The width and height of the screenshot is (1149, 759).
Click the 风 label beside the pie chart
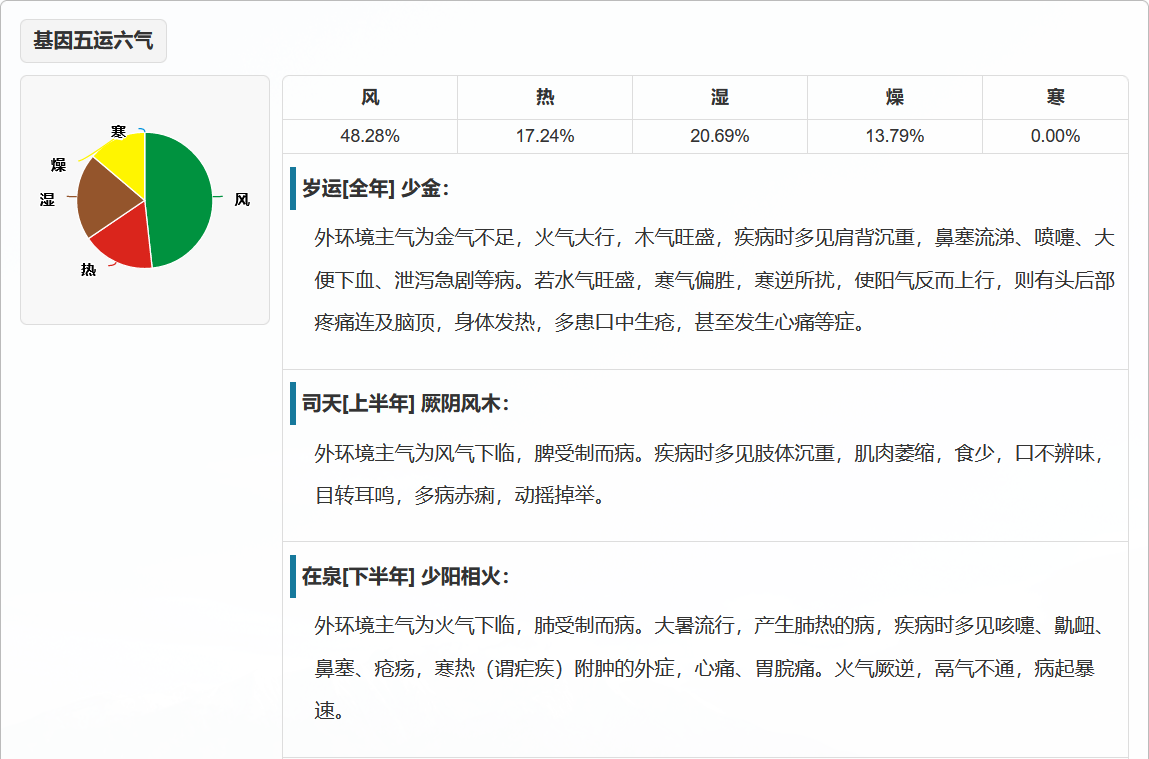[242, 199]
